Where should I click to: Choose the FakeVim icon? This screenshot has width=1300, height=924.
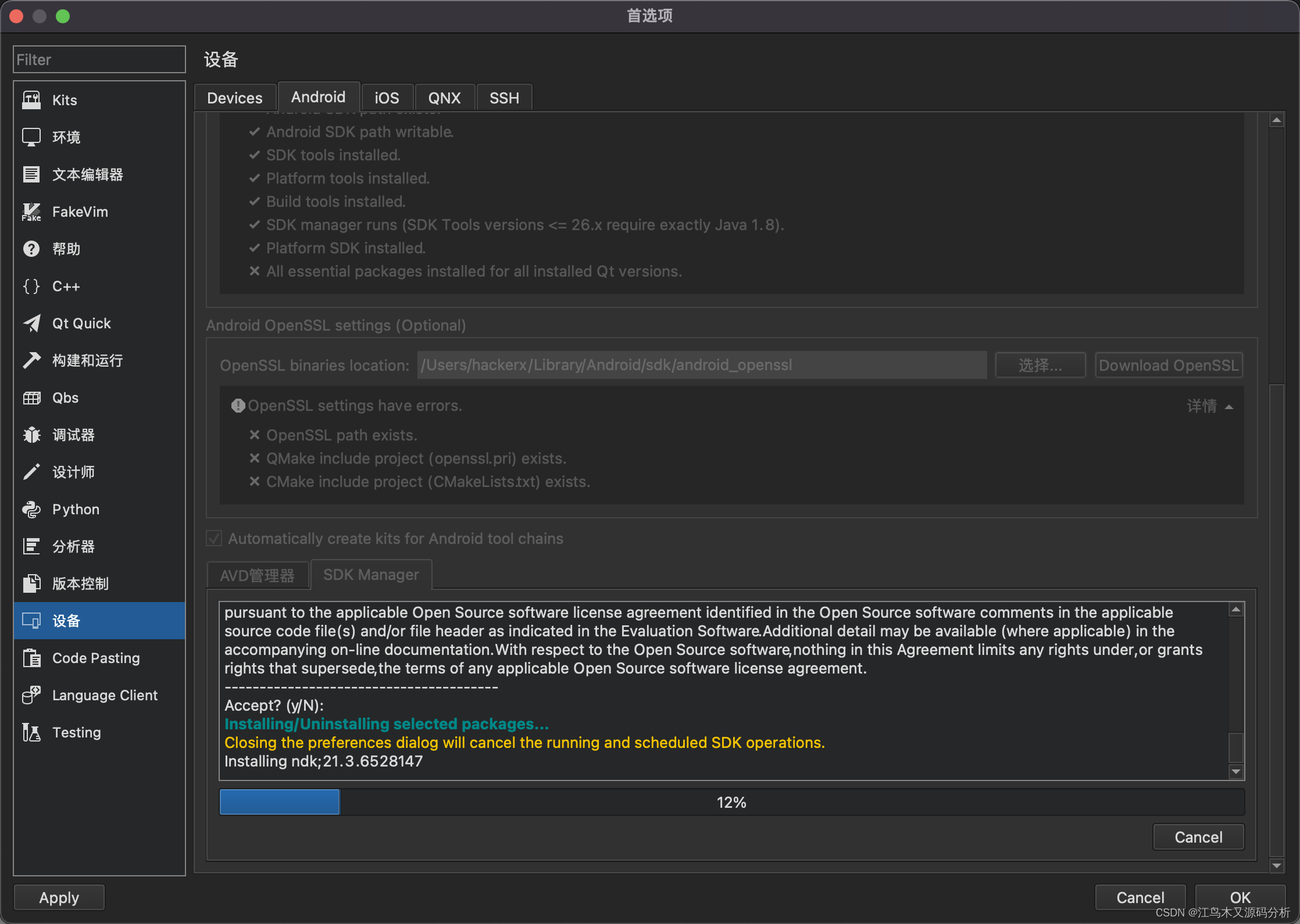click(x=31, y=212)
